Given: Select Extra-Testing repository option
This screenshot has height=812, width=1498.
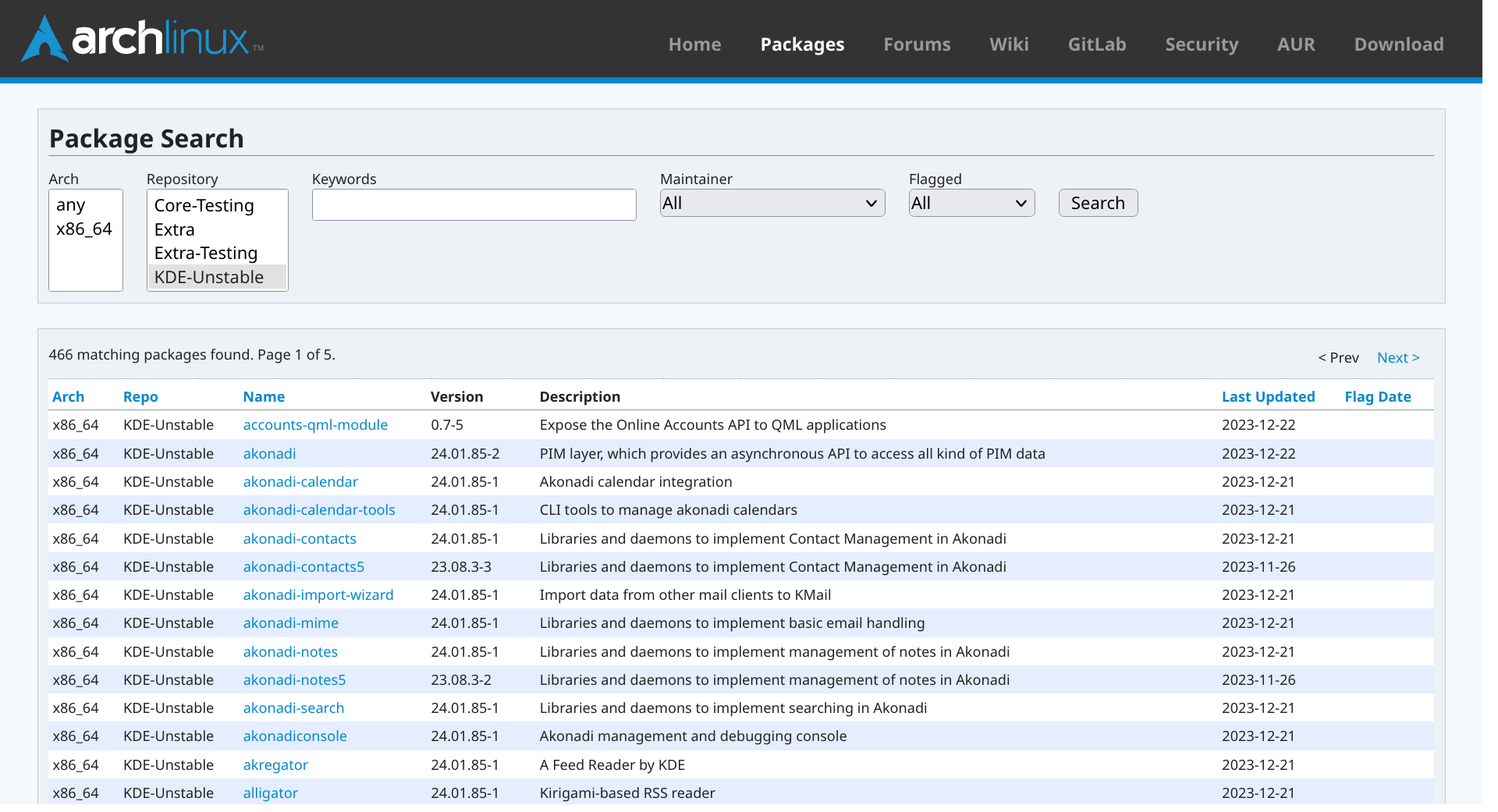Looking at the screenshot, I should pyautogui.click(x=217, y=254).
